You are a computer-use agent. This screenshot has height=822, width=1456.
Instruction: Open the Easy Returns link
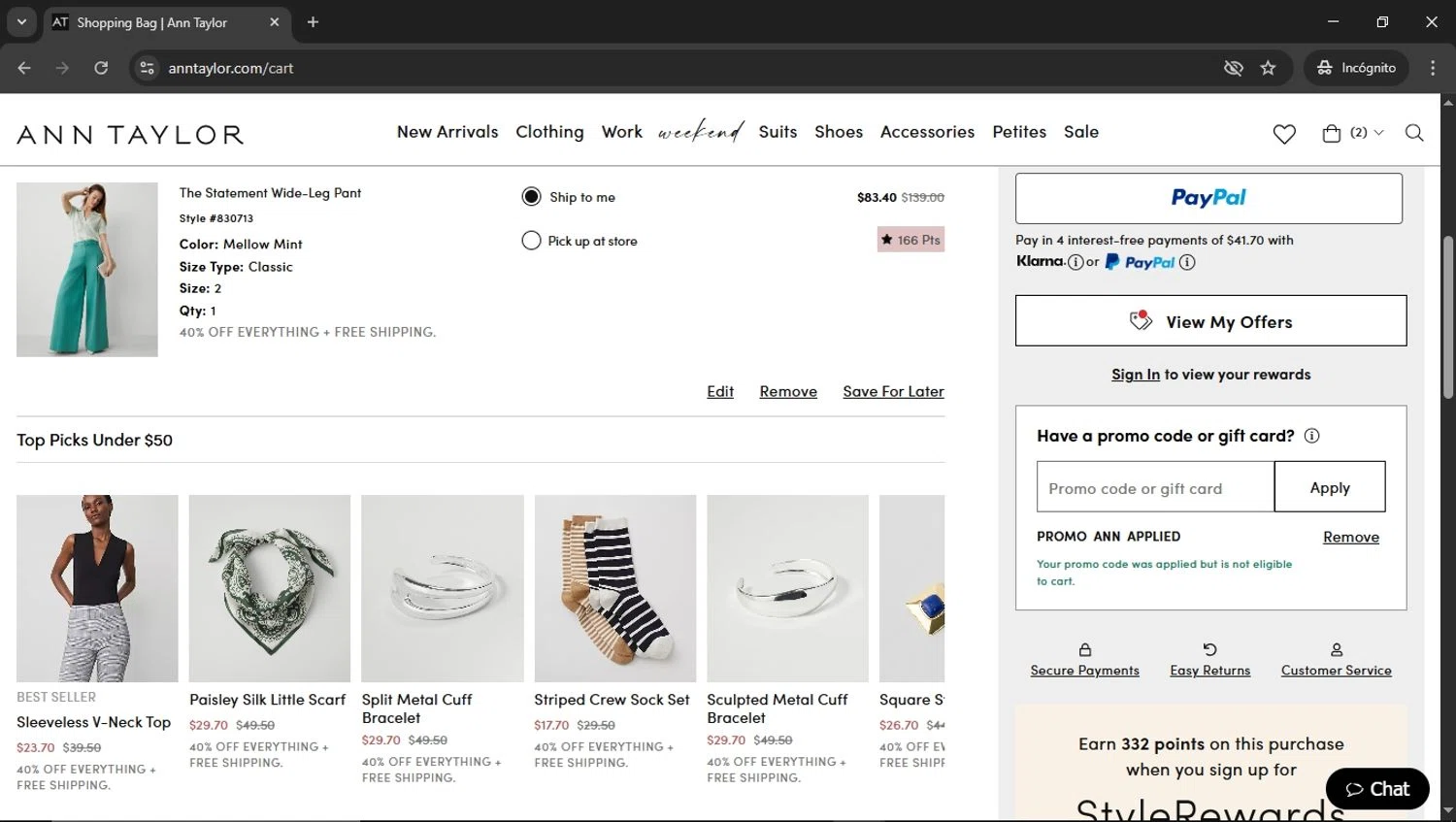click(1210, 671)
